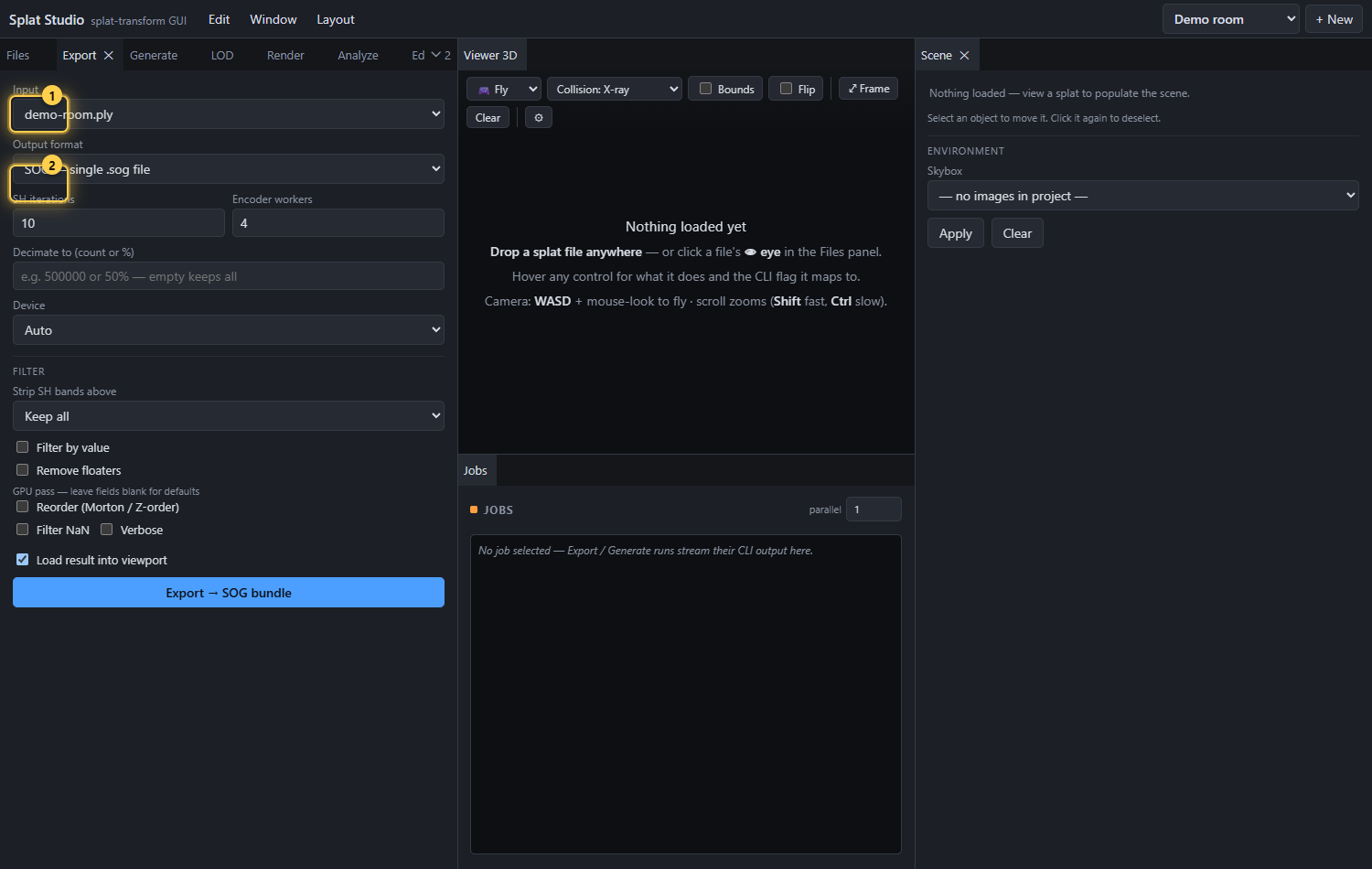This screenshot has width=1372, height=869.
Task: Click the Splat Studio title
Action: 47,19
